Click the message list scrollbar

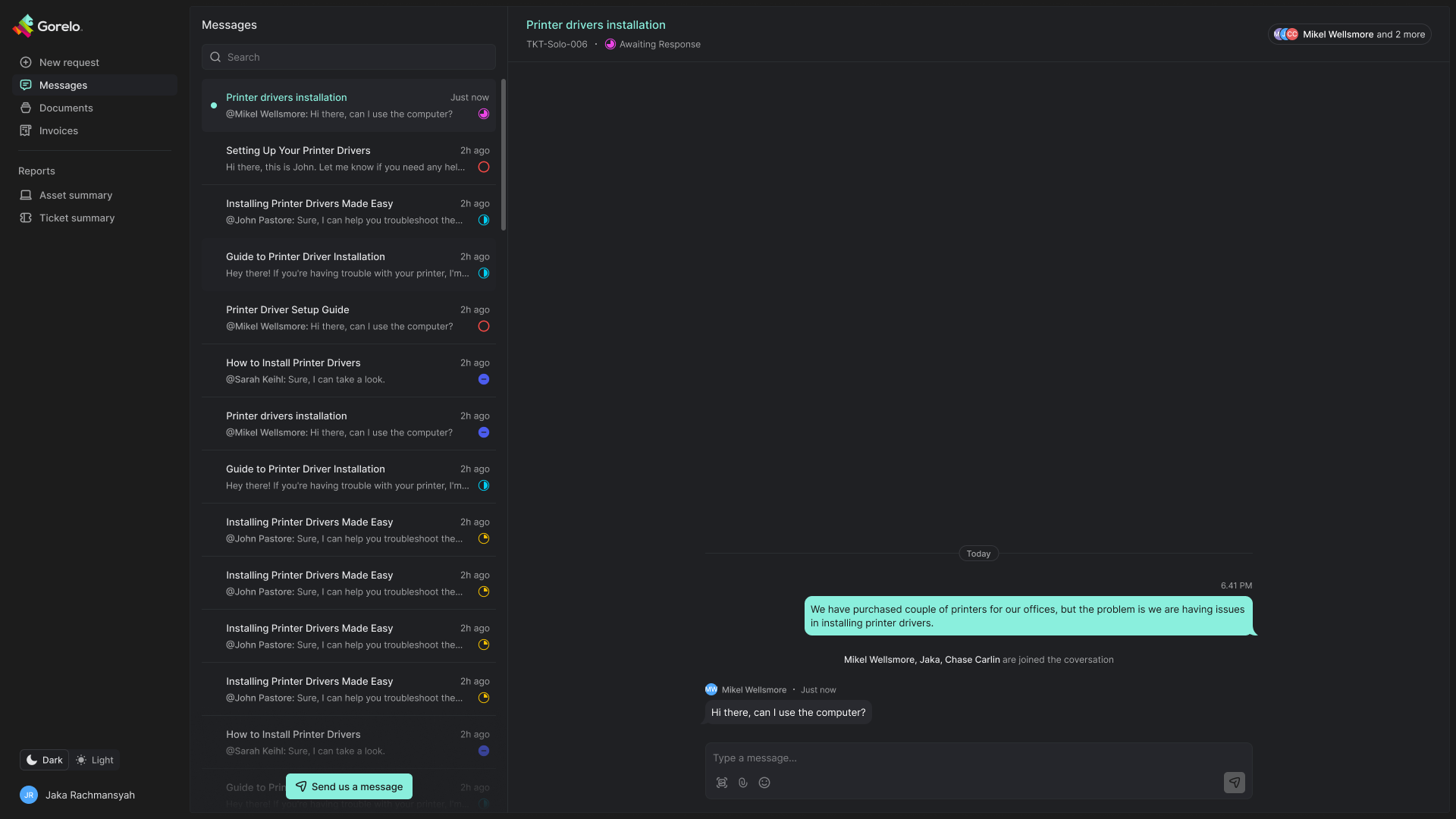504,155
